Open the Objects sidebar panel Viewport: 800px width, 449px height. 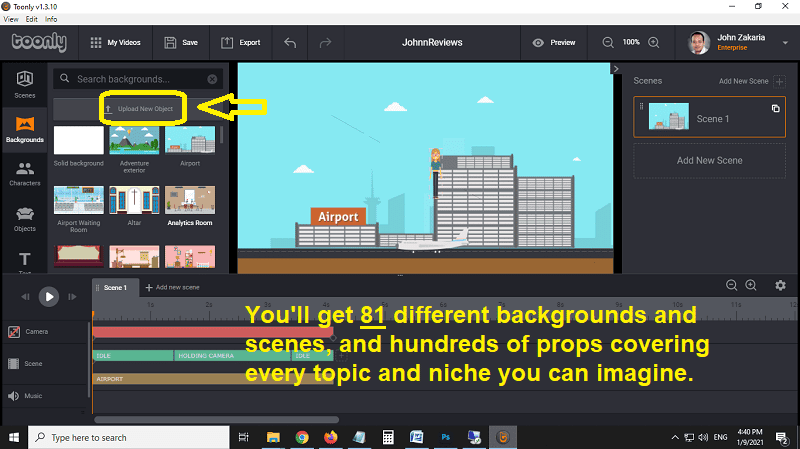tap(24, 219)
